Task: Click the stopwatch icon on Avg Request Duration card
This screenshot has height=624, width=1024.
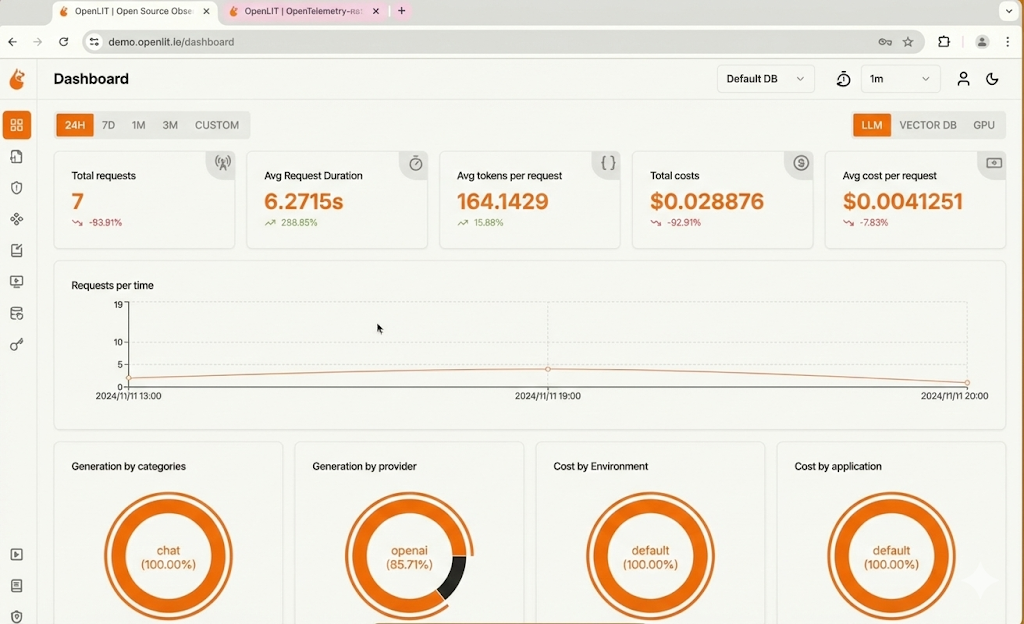Action: (x=416, y=163)
